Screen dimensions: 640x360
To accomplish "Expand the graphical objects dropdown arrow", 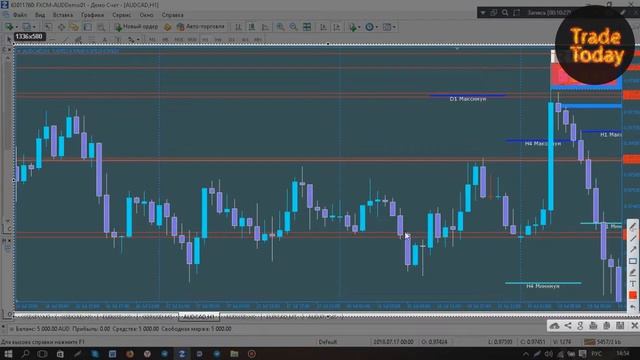I will (138, 40).
